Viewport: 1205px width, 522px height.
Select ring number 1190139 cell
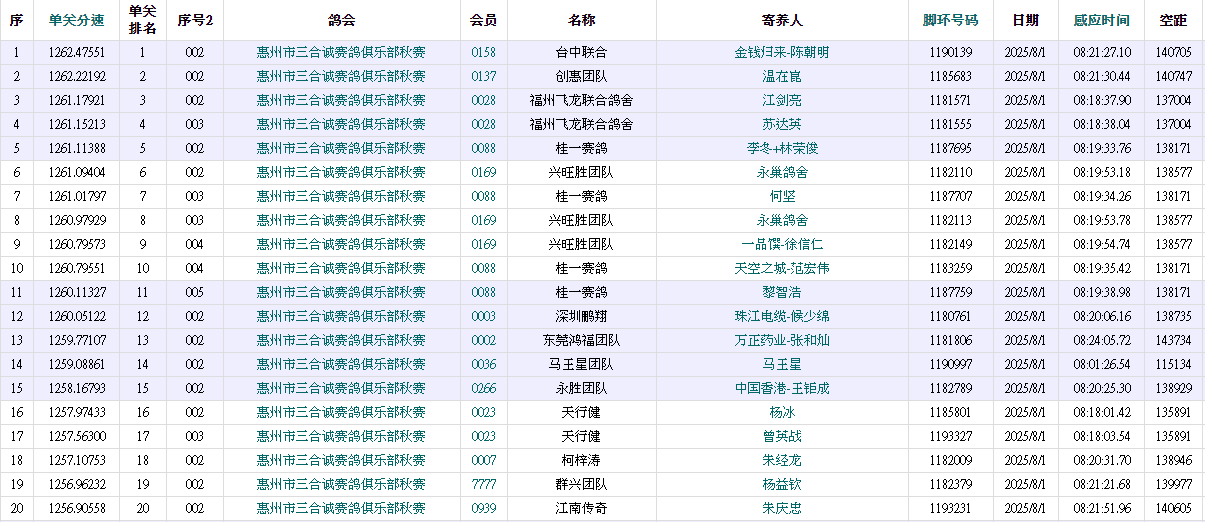click(x=950, y=52)
